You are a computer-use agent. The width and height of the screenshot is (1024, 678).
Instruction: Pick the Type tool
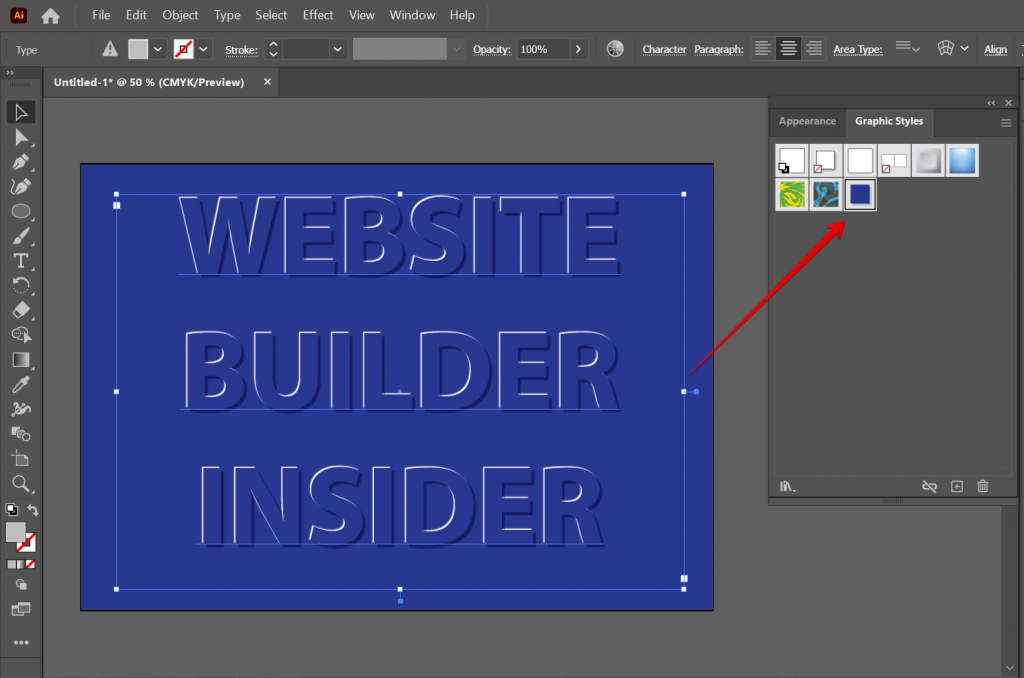(21, 261)
